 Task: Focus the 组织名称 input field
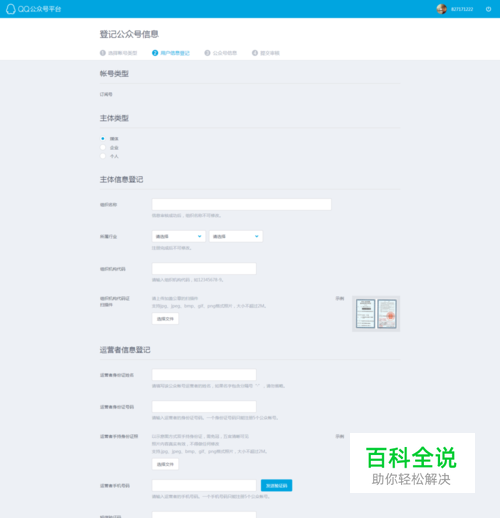[242, 204]
